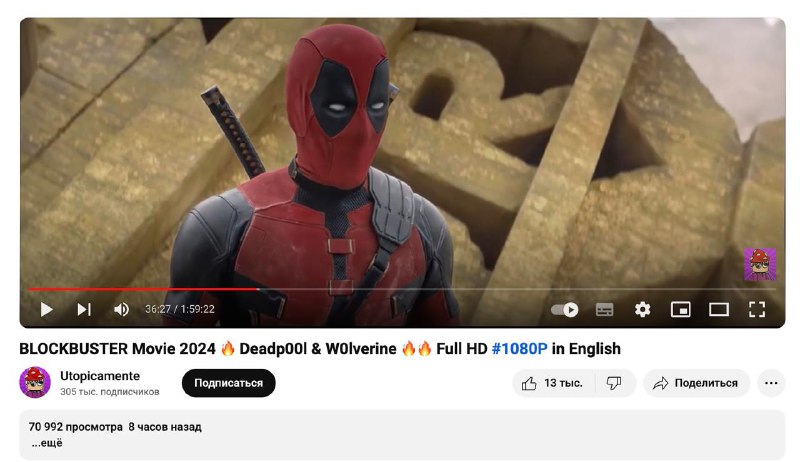Screen dimensions: 800x462
Task: Expand the description with ...ещё
Action: click(x=47, y=443)
